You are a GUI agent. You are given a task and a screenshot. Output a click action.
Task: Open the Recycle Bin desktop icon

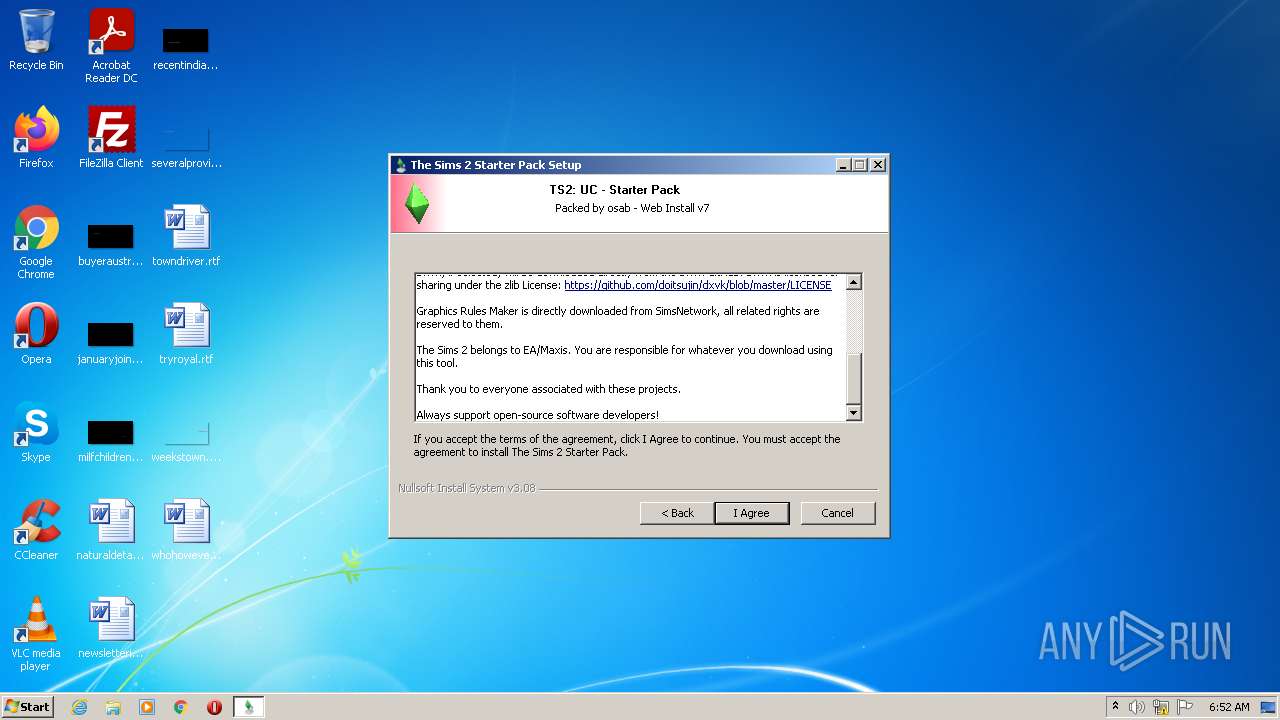36,40
